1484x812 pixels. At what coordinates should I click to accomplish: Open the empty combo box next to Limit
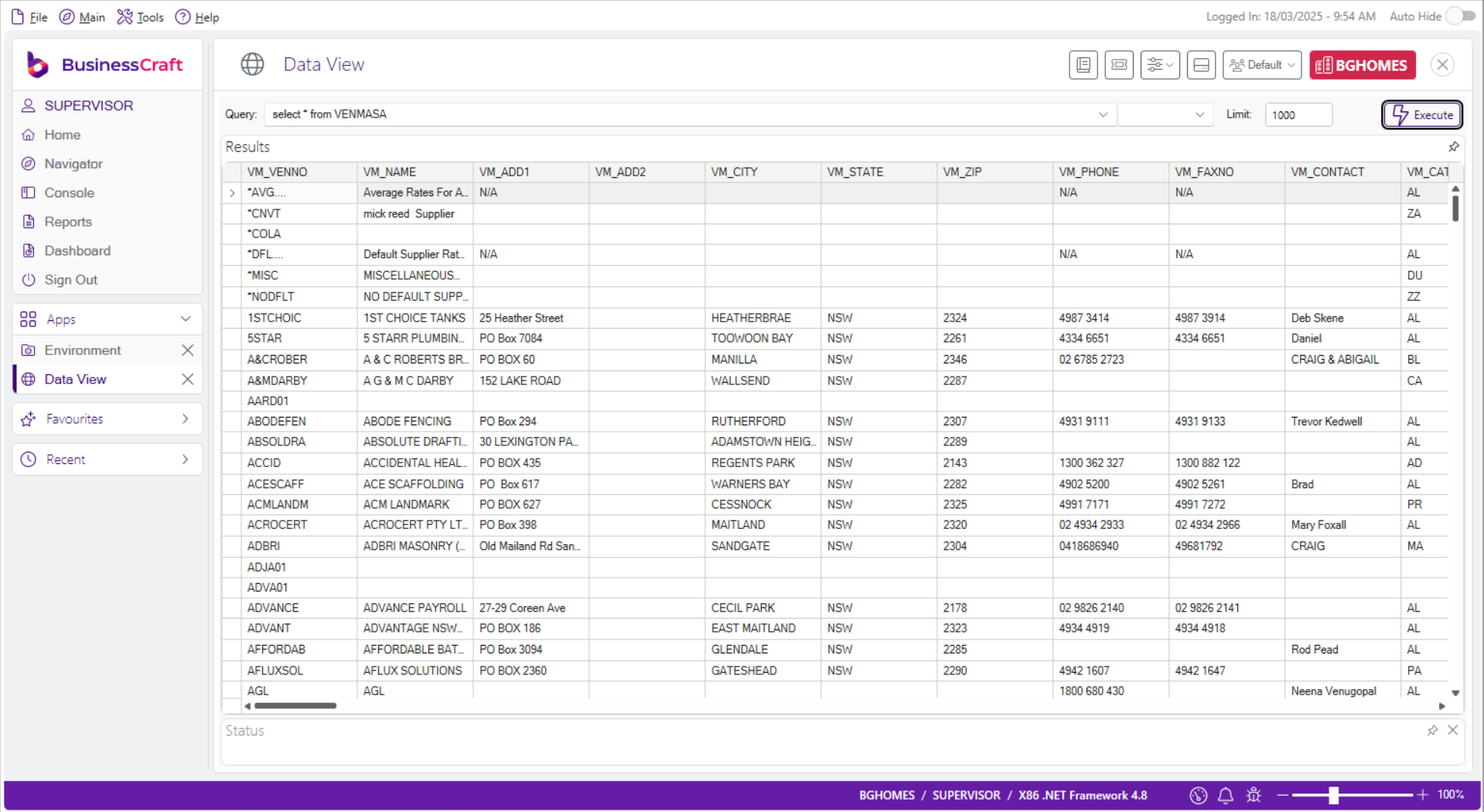[1164, 114]
